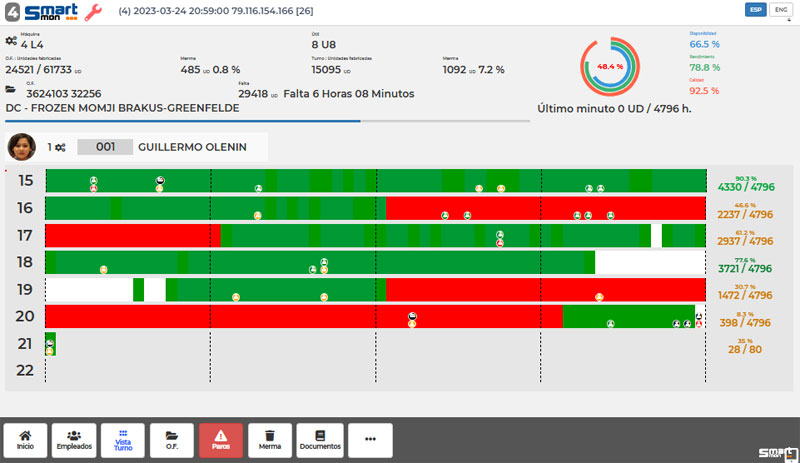Viewport: 800px width, 463px height.
Task: Click the order progress bar under product name
Action: pyautogui.click(x=267, y=121)
